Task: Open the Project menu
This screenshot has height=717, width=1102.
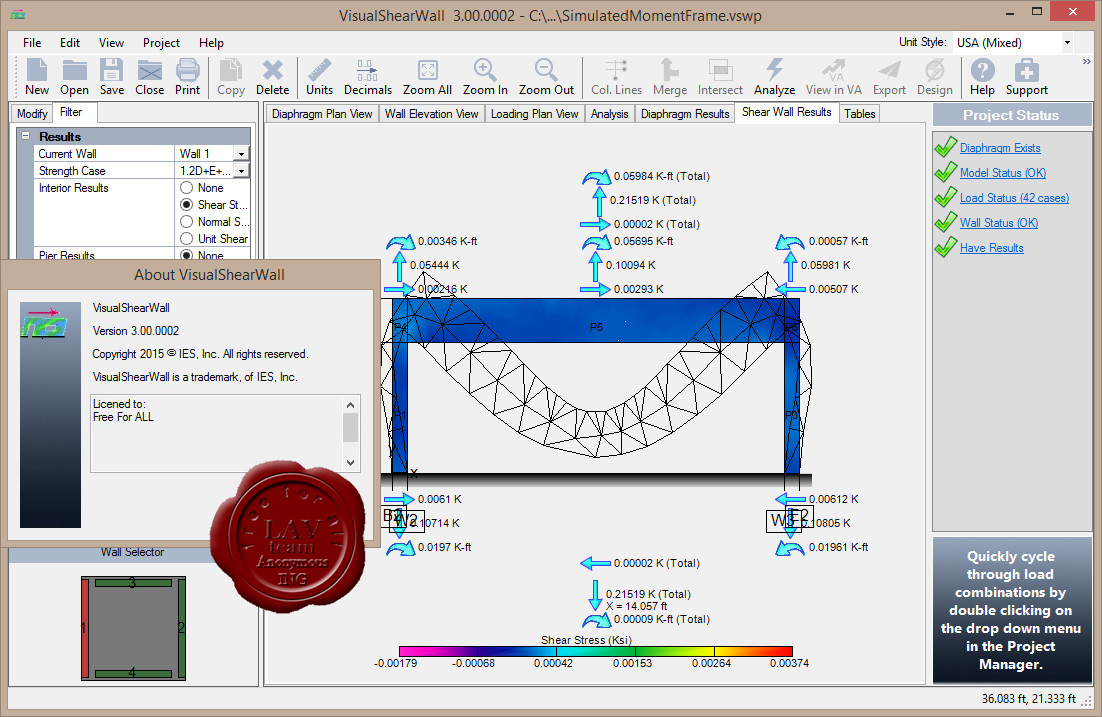Action: pos(161,43)
